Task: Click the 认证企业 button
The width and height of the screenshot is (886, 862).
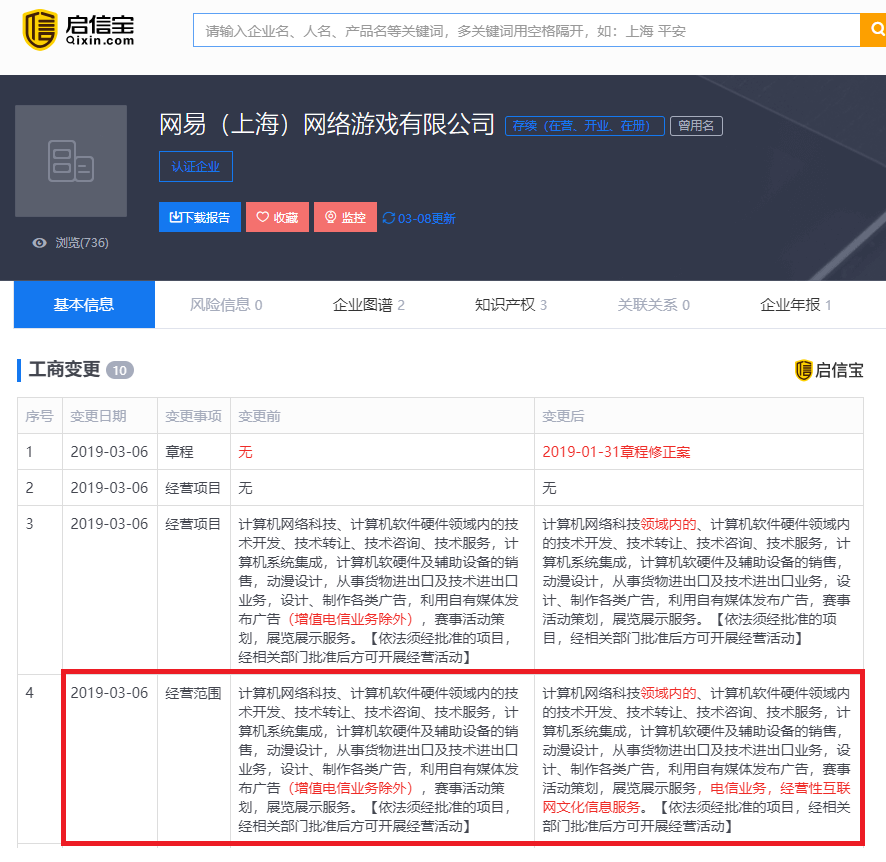Action: (x=195, y=167)
